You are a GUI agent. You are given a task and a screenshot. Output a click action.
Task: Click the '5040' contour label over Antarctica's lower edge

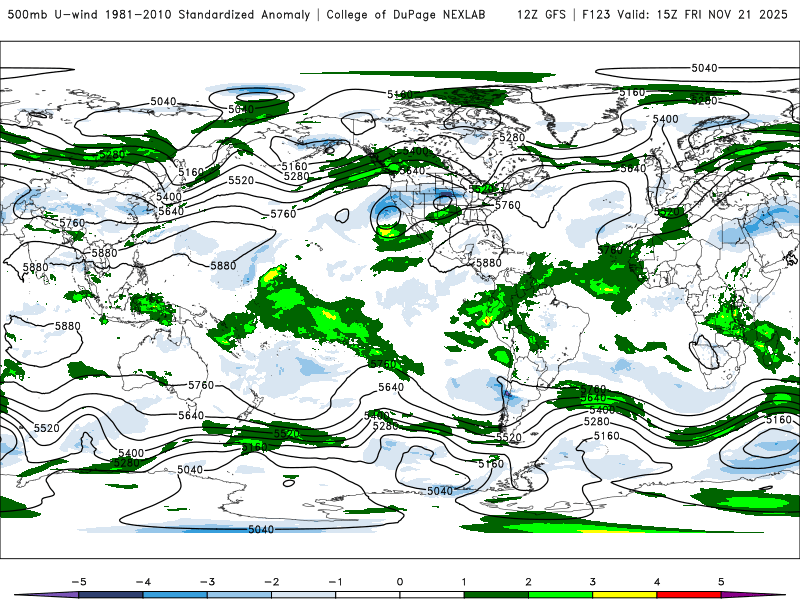click(x=261, y=530)
